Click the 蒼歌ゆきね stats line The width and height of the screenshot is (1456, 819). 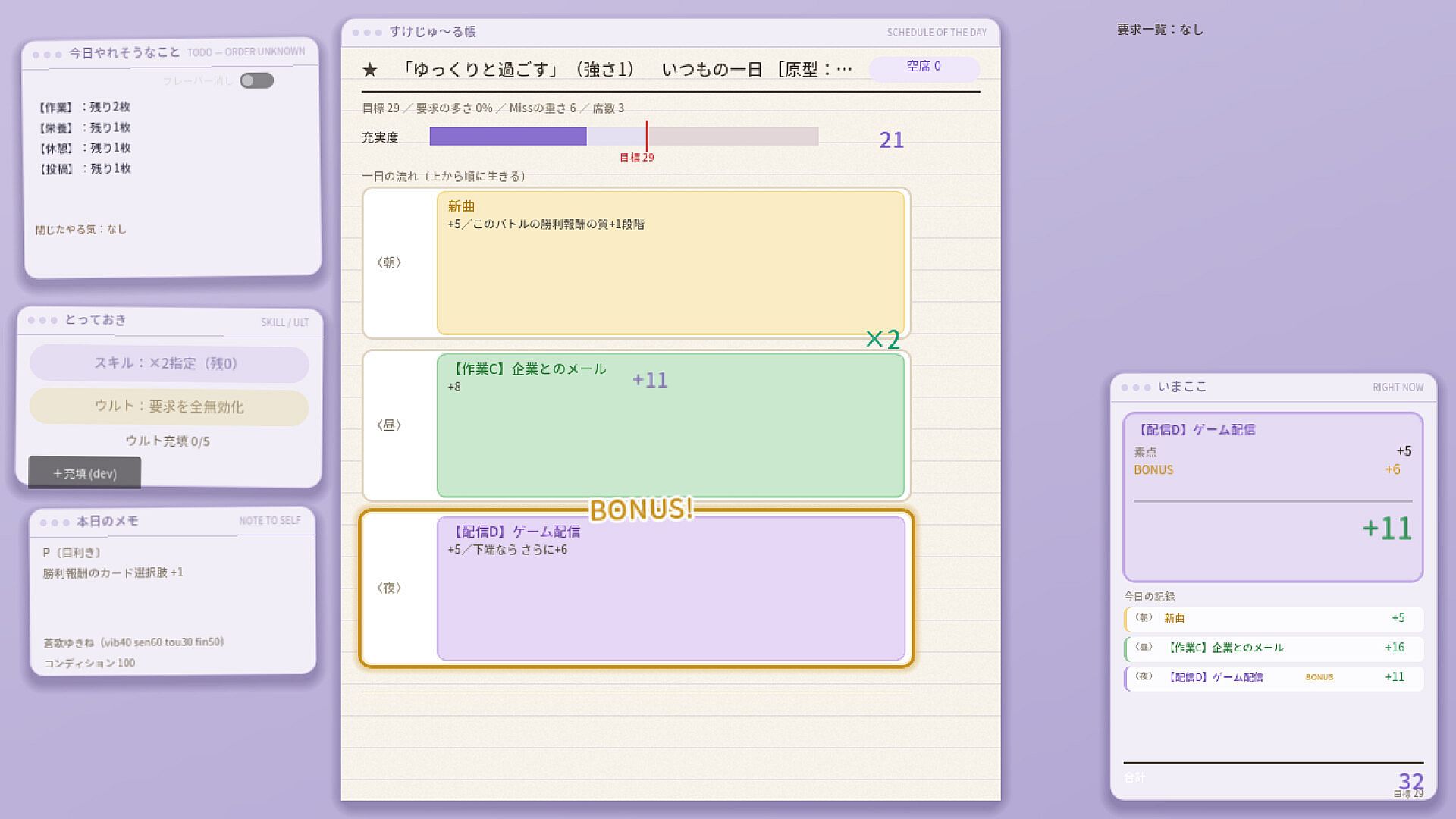point(133,642)
